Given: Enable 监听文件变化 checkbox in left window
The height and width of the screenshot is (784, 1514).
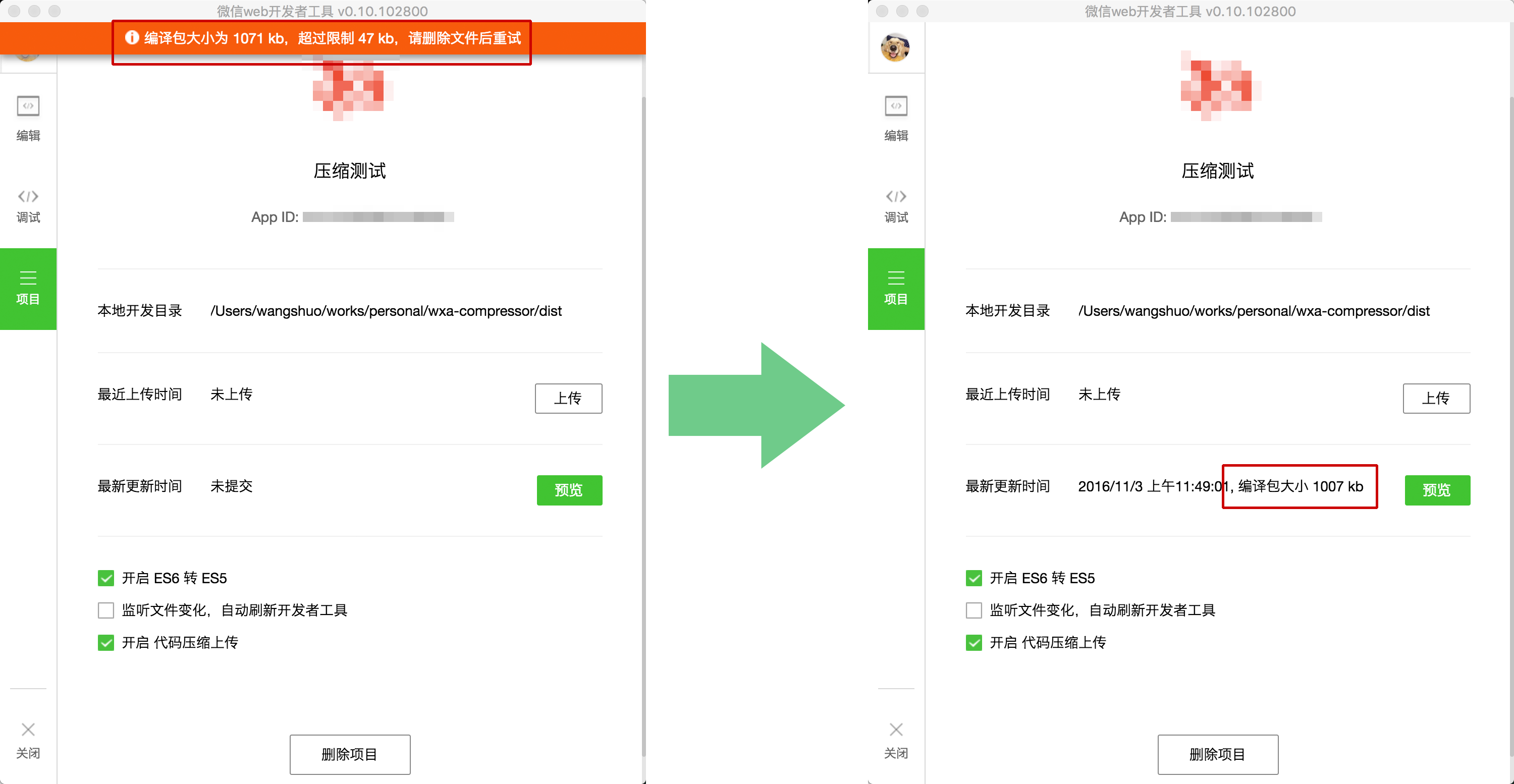Looking at the screenshot, I should (x=106, y=610).
